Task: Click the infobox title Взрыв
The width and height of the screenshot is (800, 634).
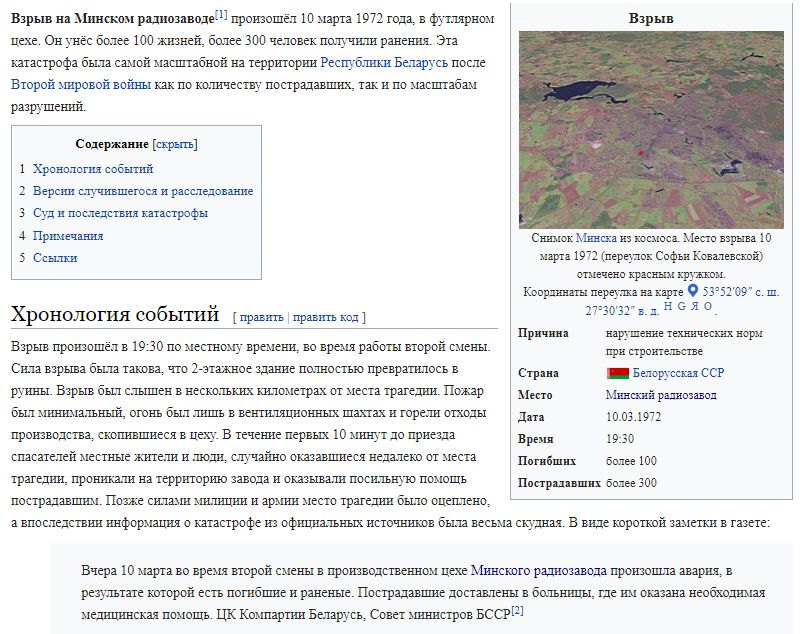Action: [651, 18]
